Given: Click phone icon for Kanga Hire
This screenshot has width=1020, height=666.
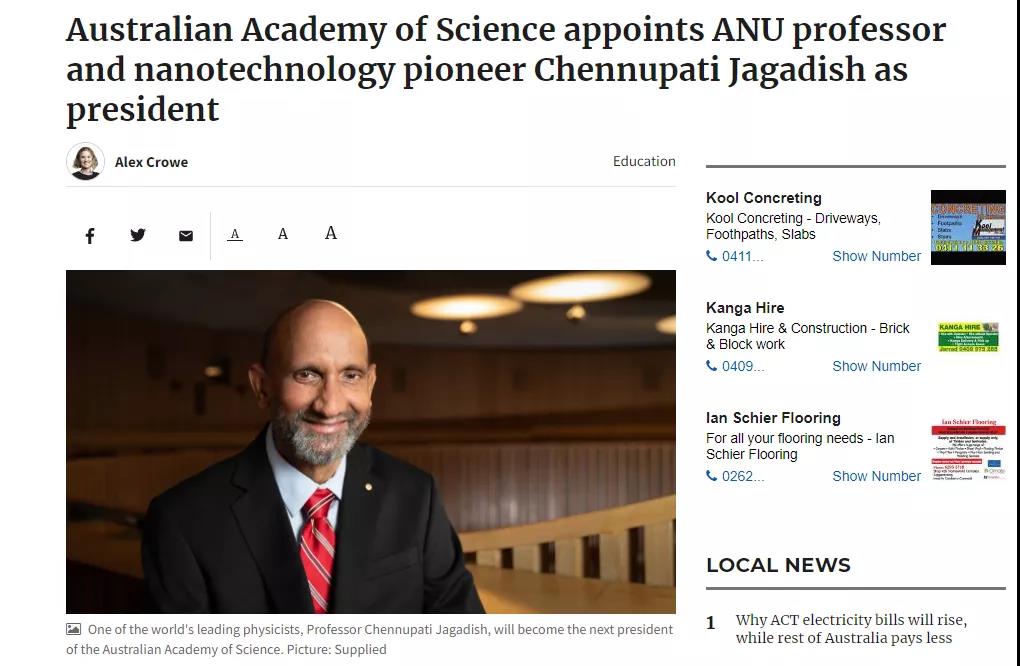Looking at the screenshot, I should tap(712, 366).
